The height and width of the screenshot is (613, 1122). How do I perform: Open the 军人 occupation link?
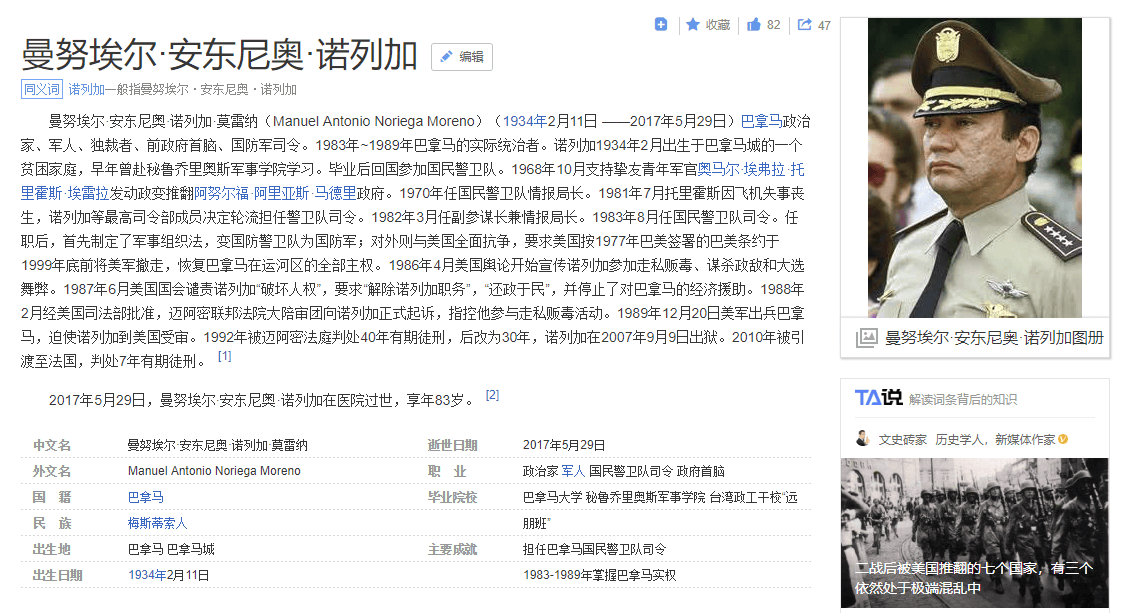(573, 471)
